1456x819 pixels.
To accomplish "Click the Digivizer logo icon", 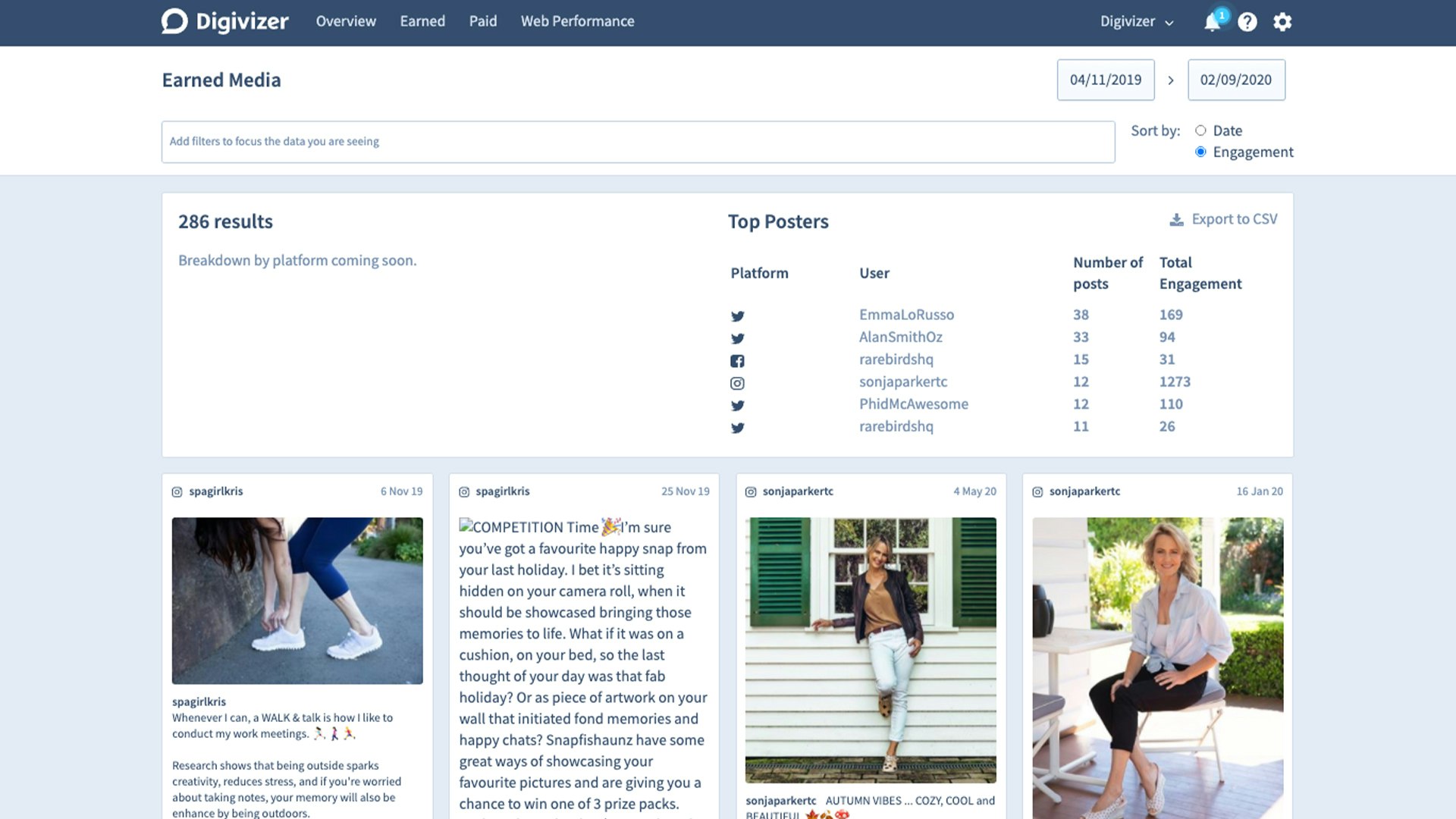I will tap(174, 21).
